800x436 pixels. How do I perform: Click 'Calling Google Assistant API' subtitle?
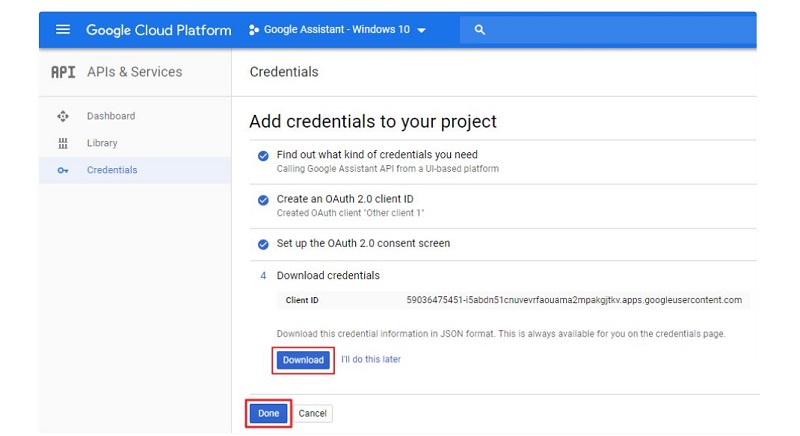pos(388,169)
